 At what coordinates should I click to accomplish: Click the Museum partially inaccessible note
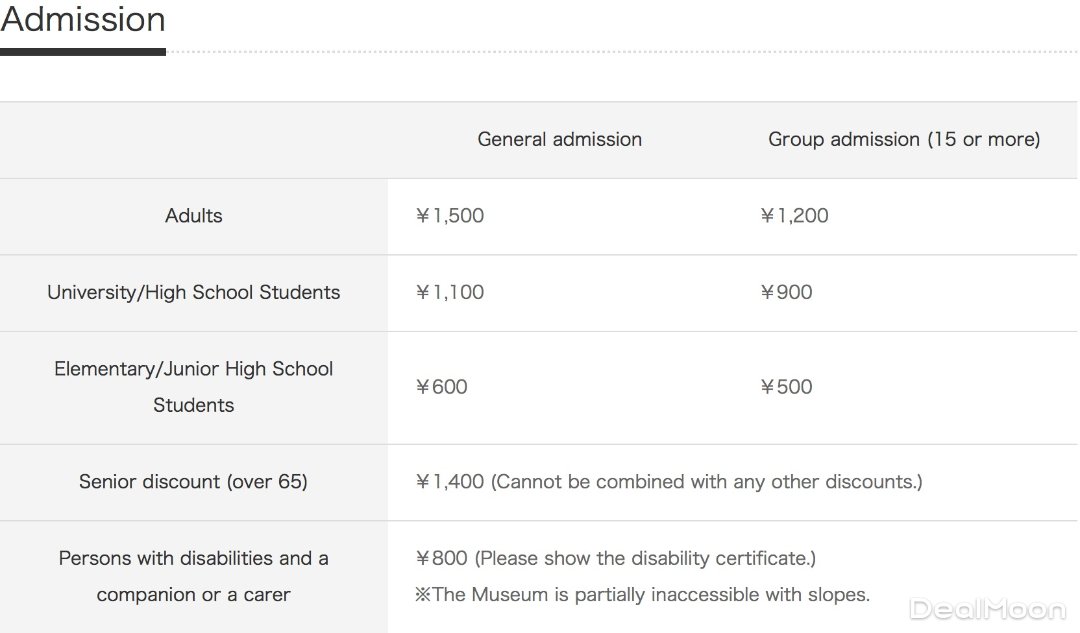coord(642,595)
